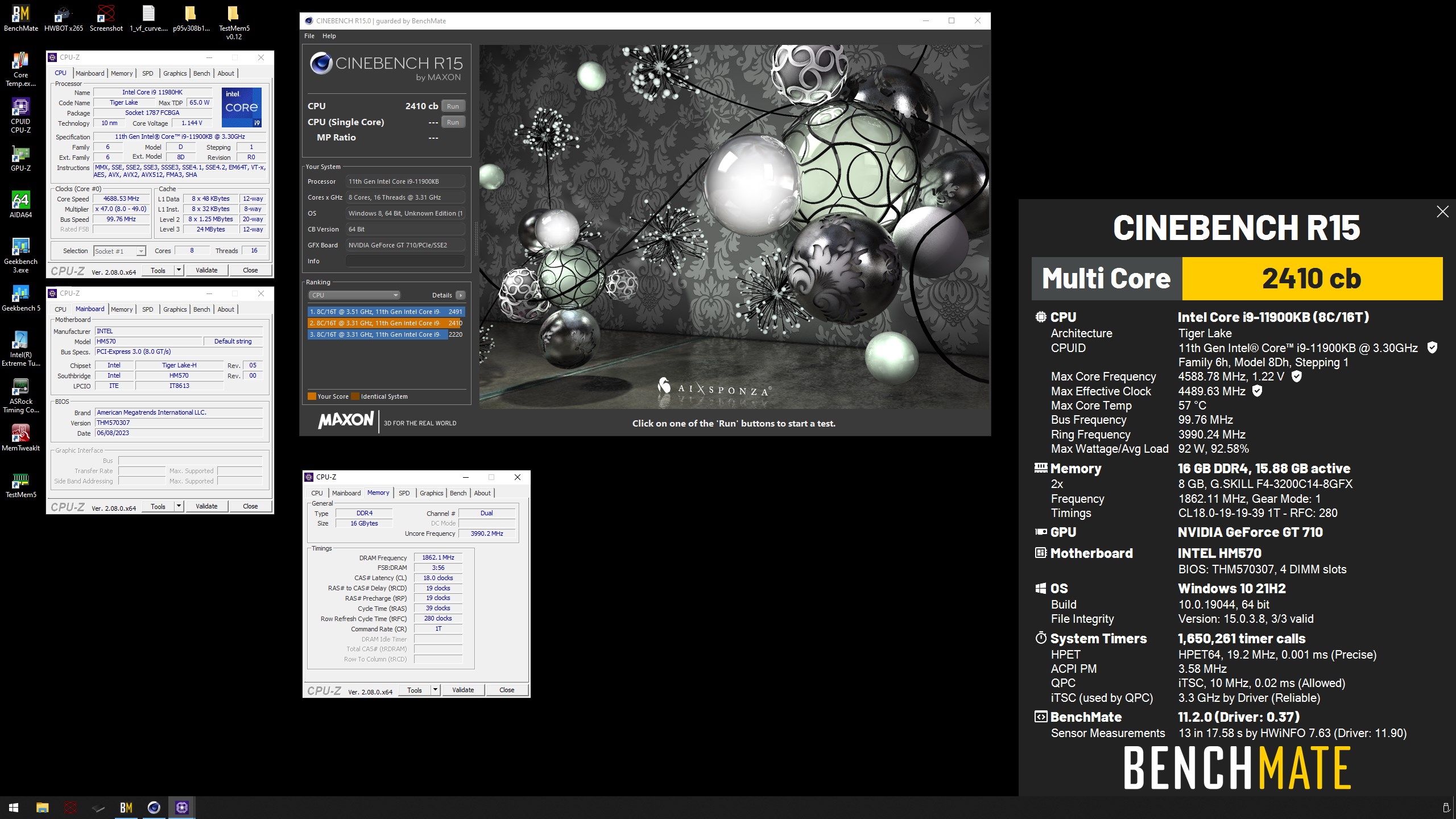Click the Cinebench rendered scene image

(x=734, y=226)
